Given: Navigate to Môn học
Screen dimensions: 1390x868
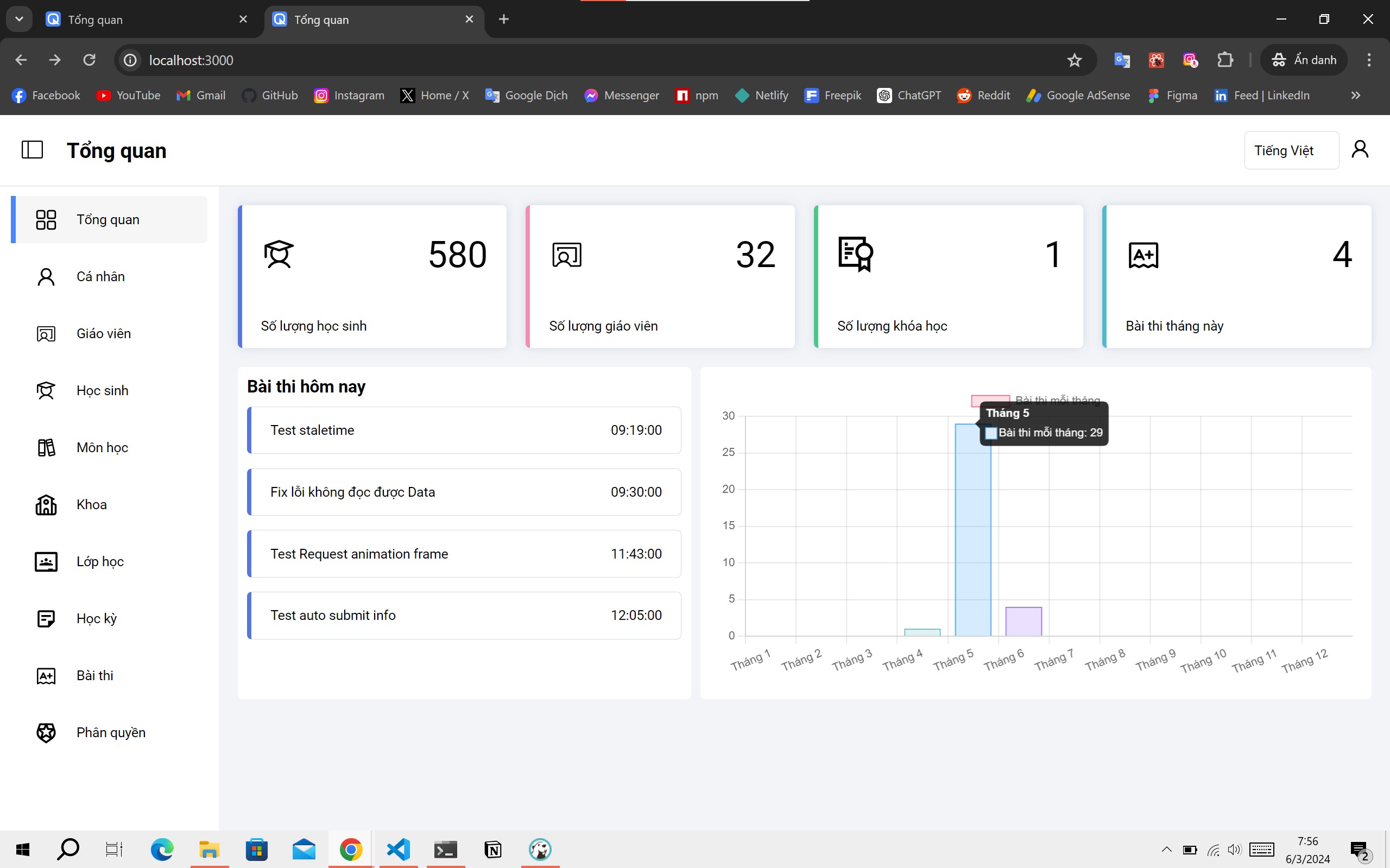Looking at the screenshot, I should coord(109,447).
